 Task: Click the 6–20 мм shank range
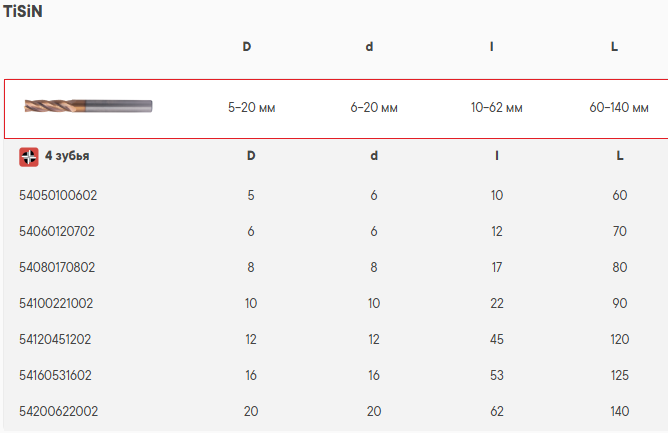pyautogui.click(x=374, y=107)
